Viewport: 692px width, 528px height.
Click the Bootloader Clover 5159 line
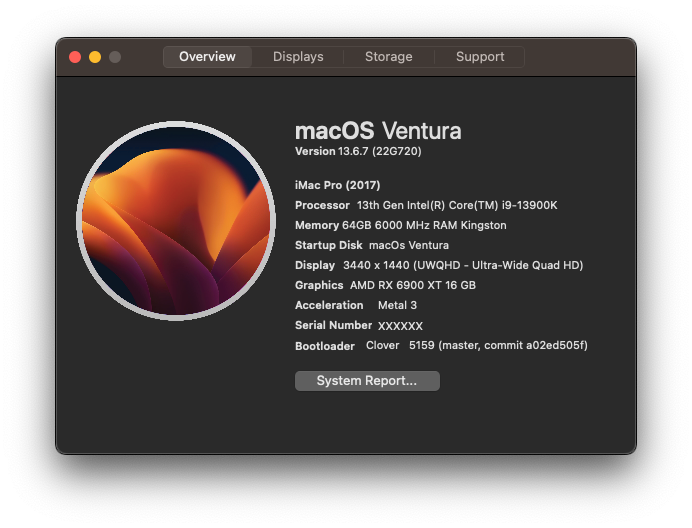pyautogui.click(x=441, y=345)
